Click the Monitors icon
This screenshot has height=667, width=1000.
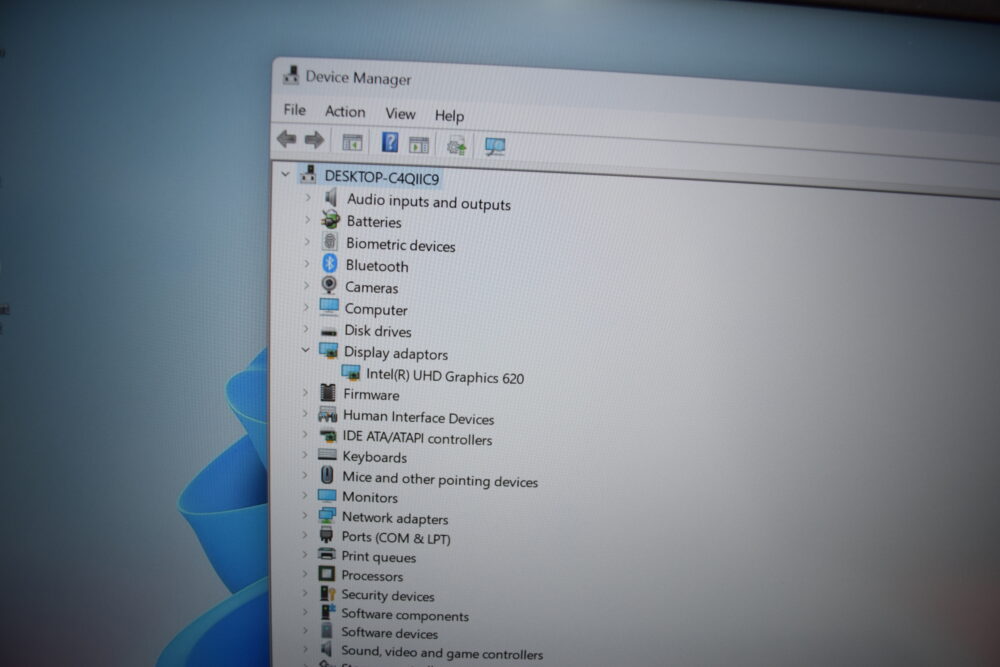(327, 495)
